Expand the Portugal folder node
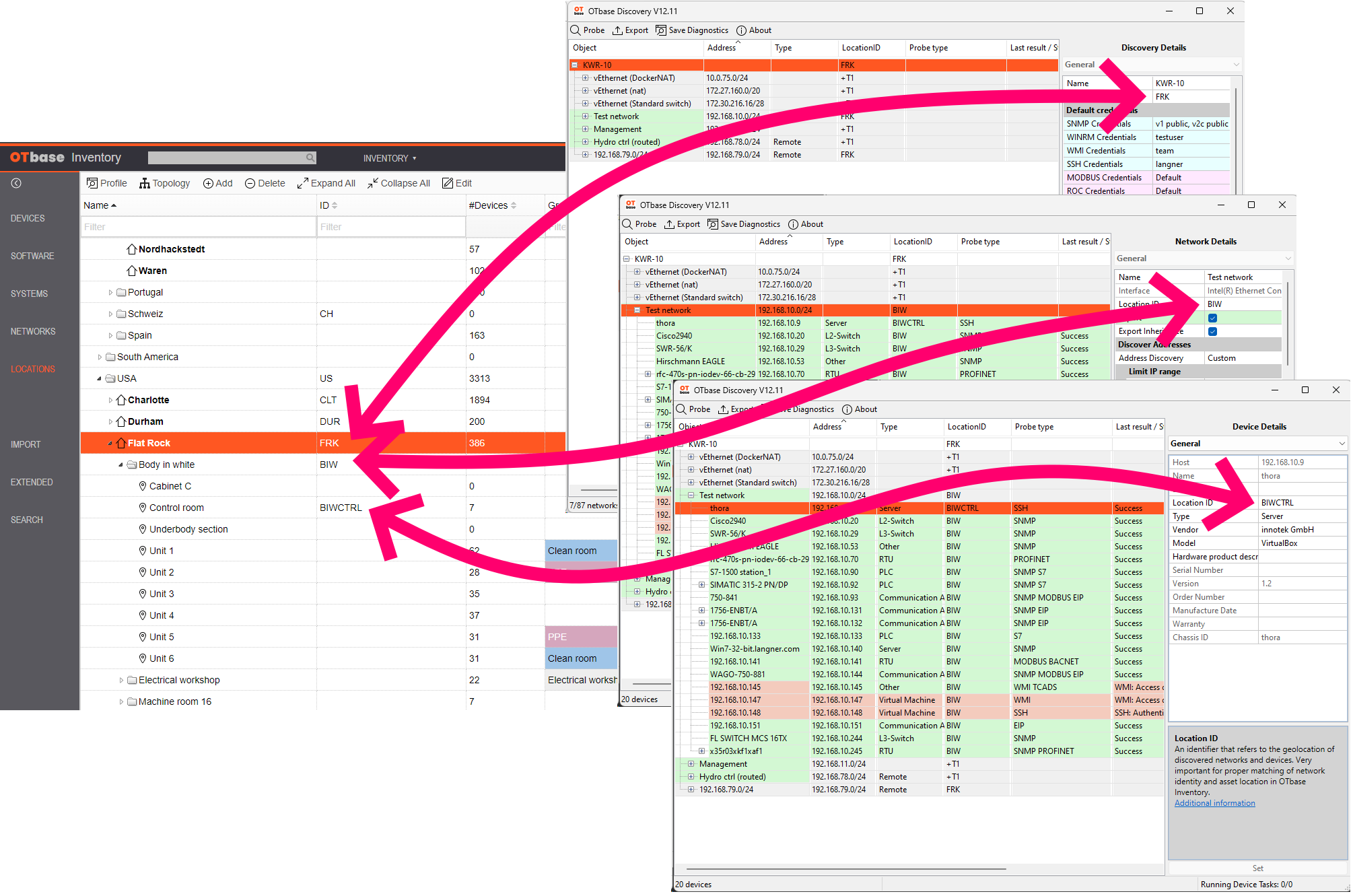Viewport: 1353px width, 896px height. pos(110,292)
